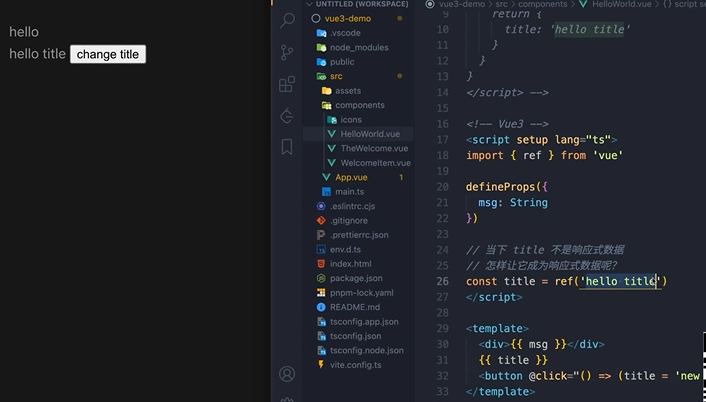The width and height of the screenshot is (706, 402).
Task: Open env.d.ts file
Action: point(345,249)
